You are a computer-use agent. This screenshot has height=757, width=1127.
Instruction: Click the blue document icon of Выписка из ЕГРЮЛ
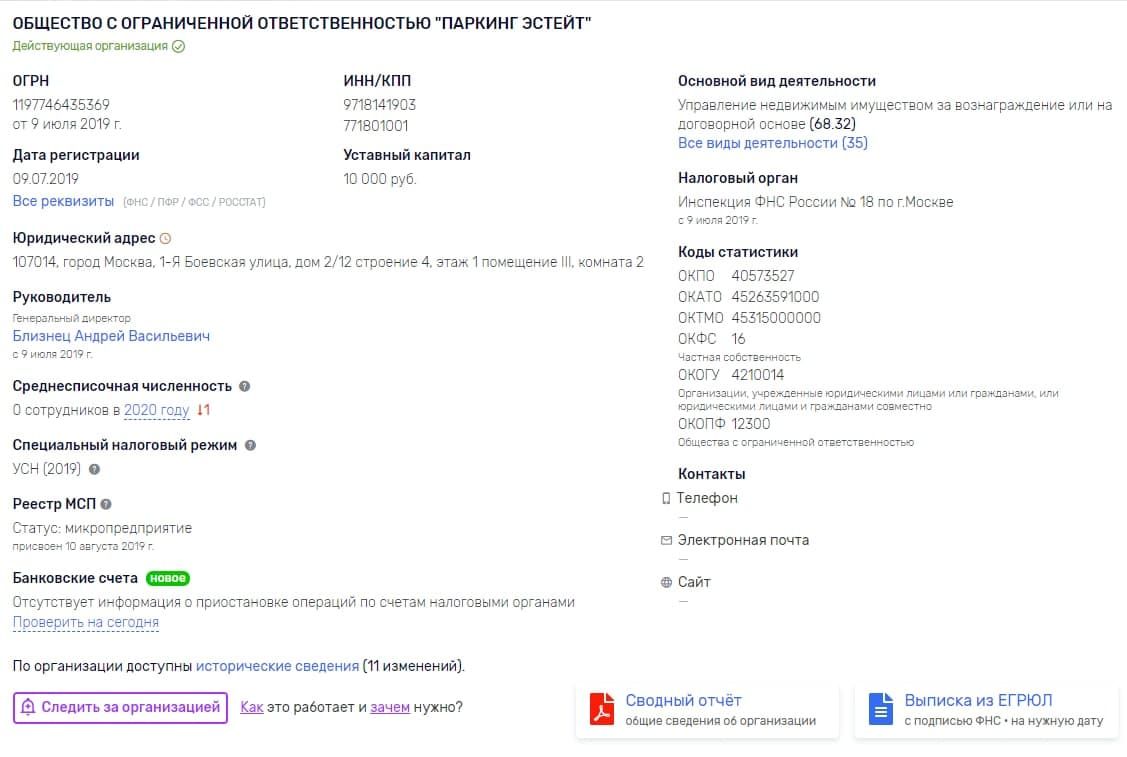coord(880,709)
